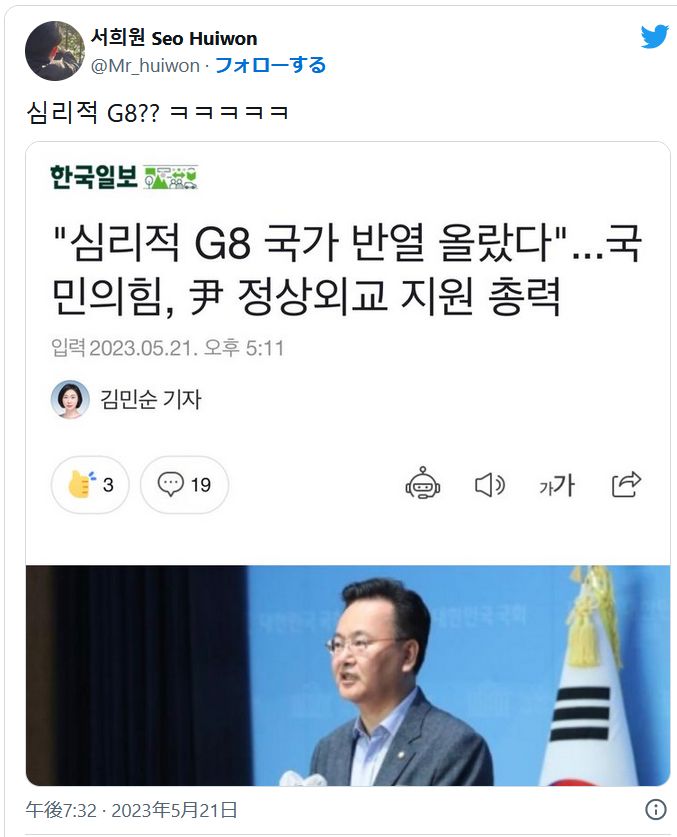Screen dimensions: 677x837
Task: Click the podium speaker news photo
Action: coord(348,675)
